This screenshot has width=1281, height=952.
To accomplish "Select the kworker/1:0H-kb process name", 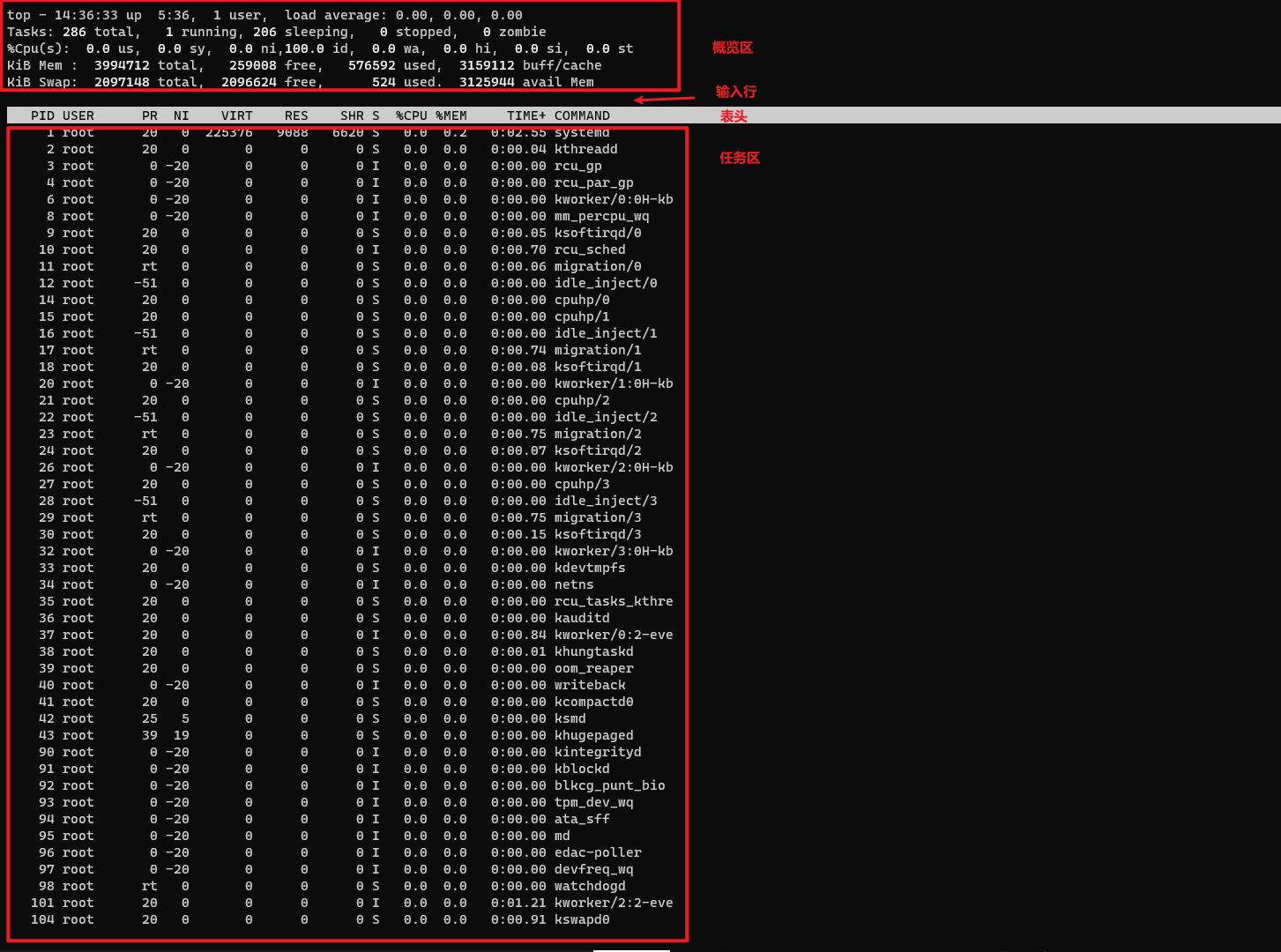I will pyautogui.click(x=614, y=383).
